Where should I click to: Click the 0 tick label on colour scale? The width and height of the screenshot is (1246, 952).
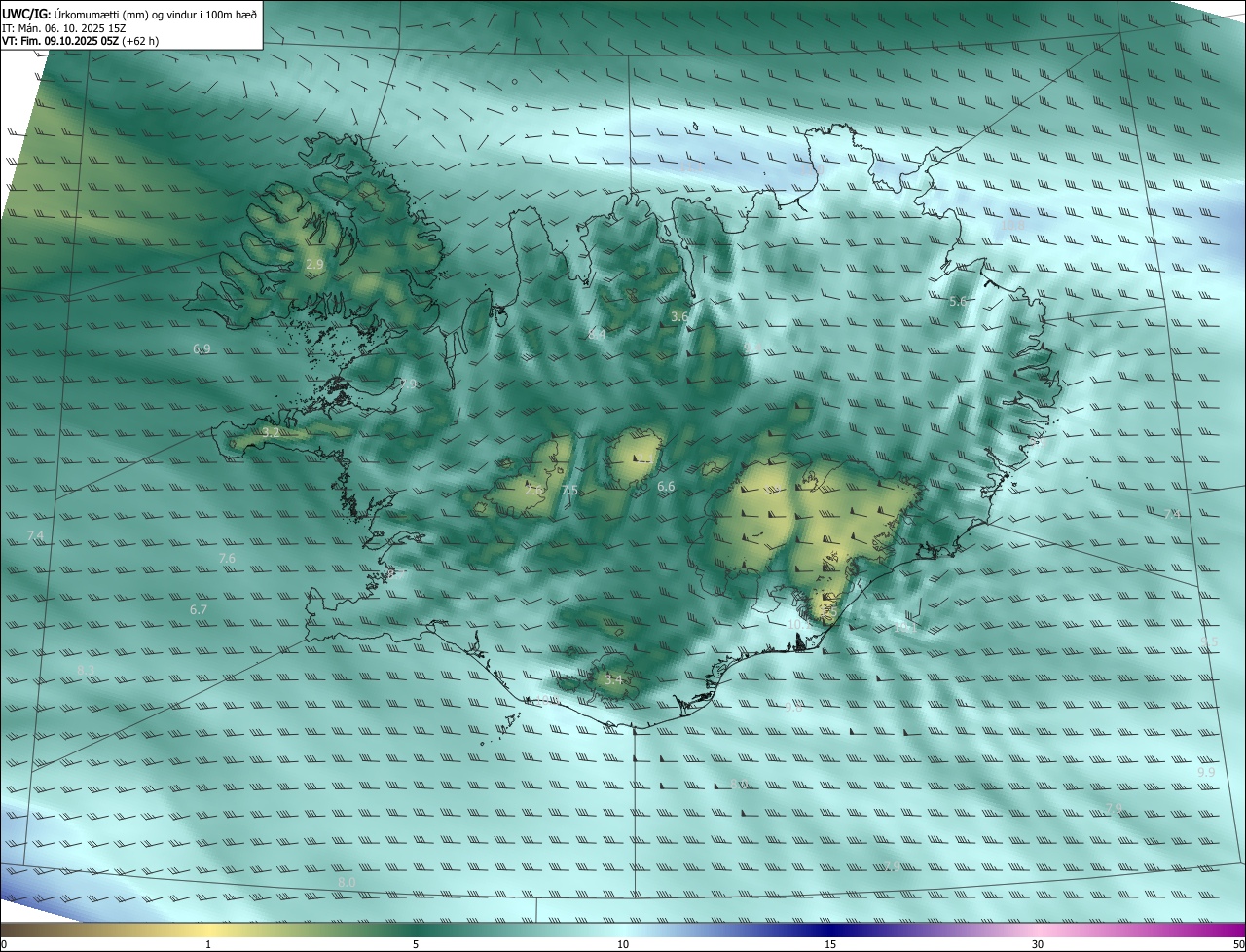click(4, 944)
